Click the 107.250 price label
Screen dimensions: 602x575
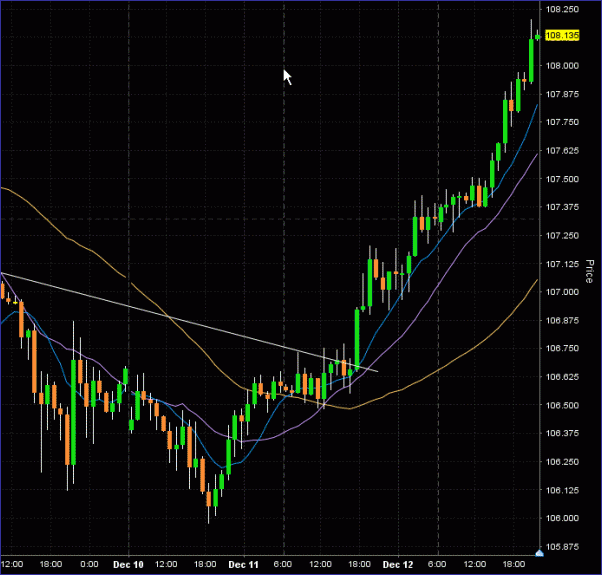click(x=562, y=235)
